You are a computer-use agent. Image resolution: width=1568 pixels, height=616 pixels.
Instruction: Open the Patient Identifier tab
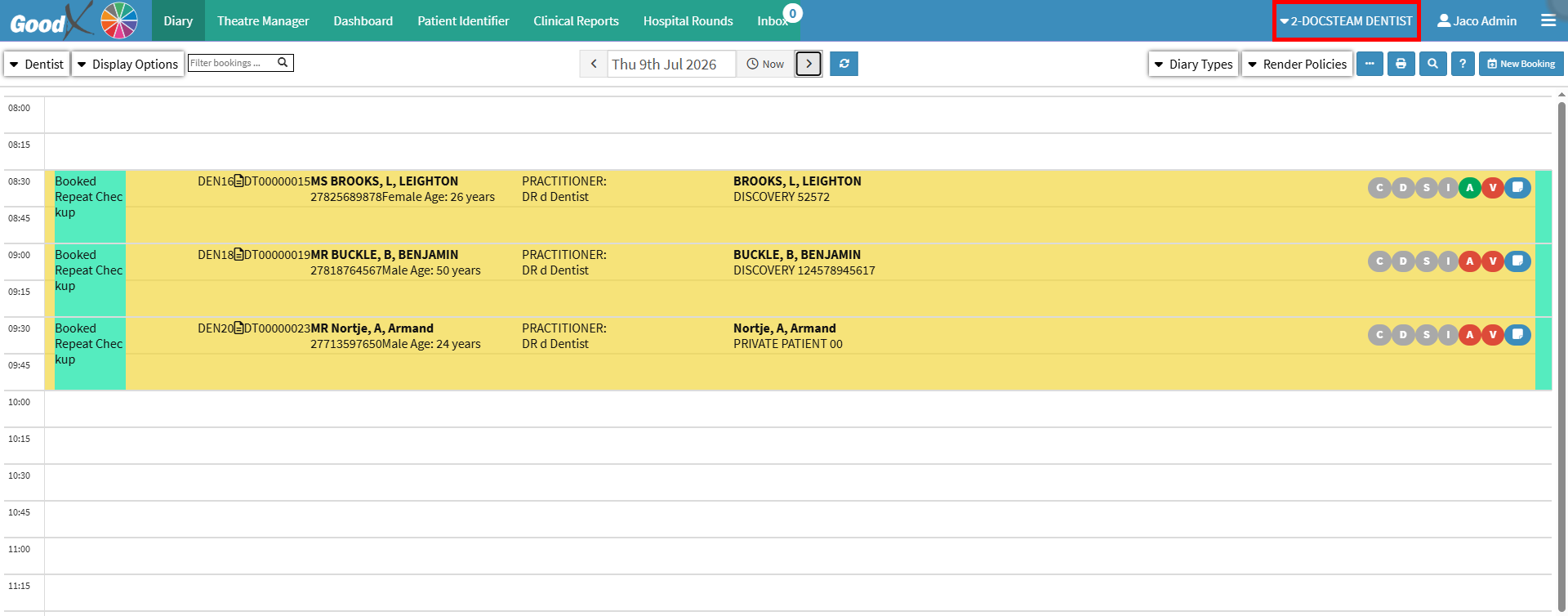coord(463,21)
